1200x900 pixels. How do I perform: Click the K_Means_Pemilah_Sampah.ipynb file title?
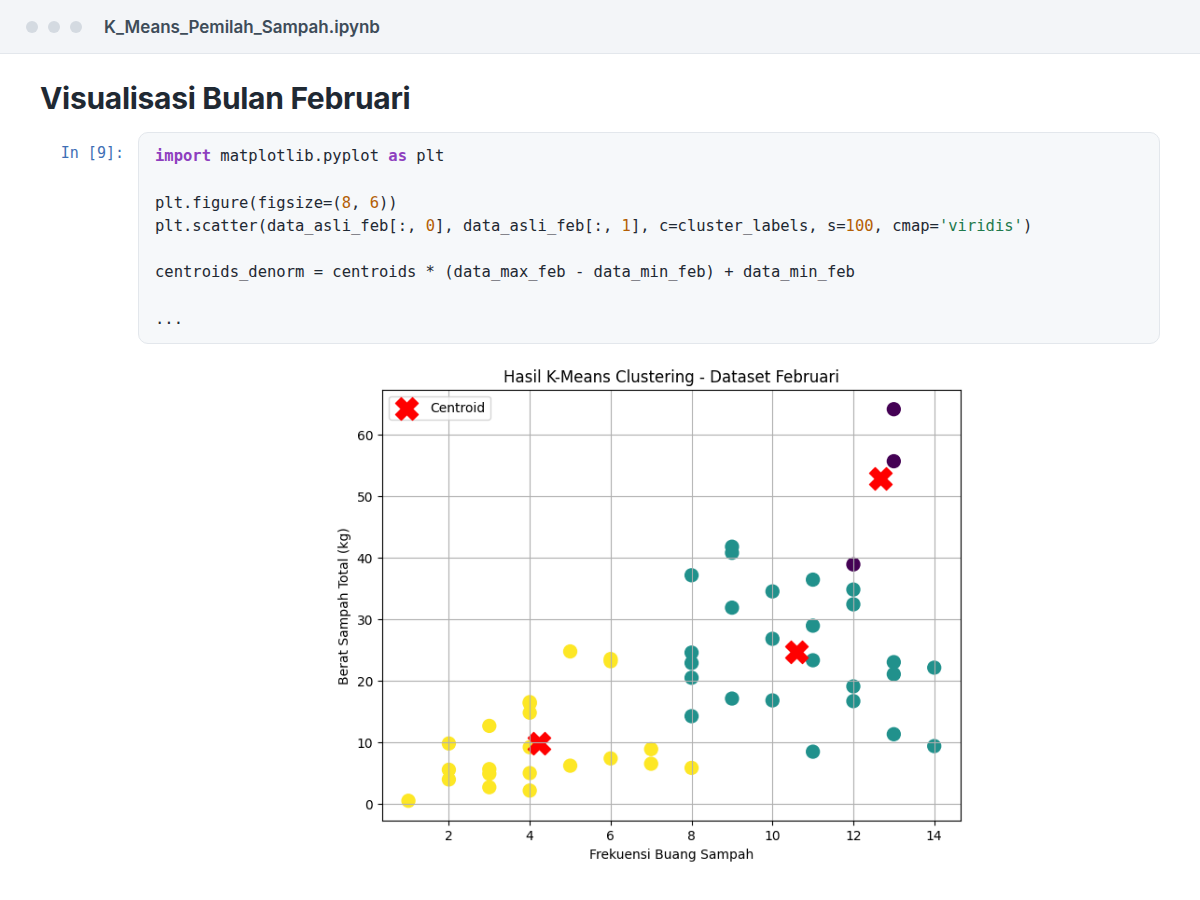tap(241, 27)
